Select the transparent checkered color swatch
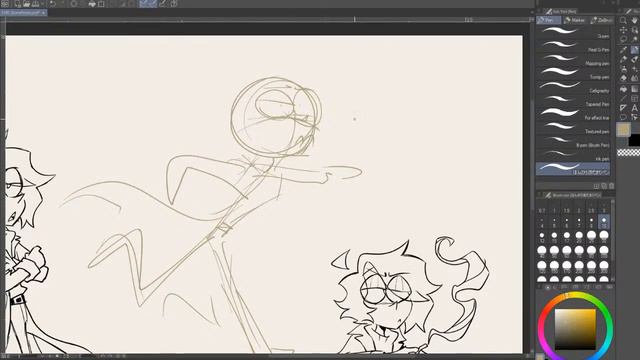The height and width of the screenshot is (360, 640). click(x=629, y=153)
